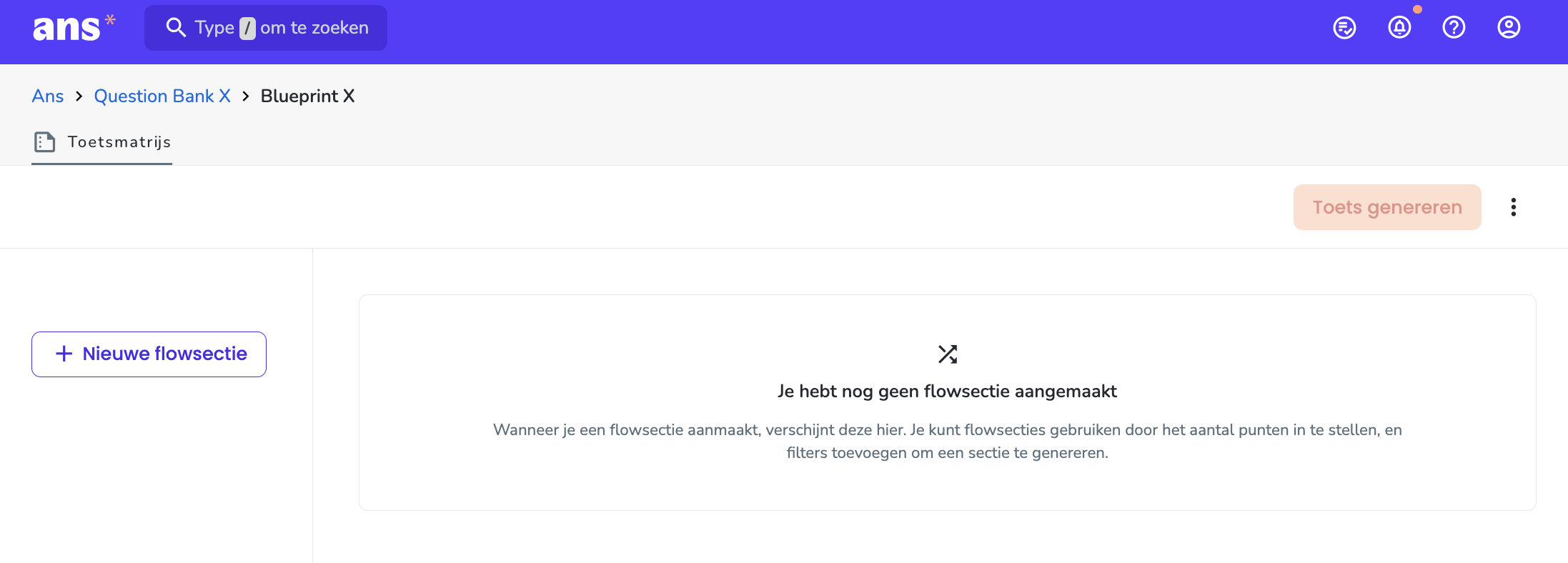This screenshot has width=1568, height=563.
Task: Click chevron after Question Bank X breadcrumb
Action: (246, 96)
